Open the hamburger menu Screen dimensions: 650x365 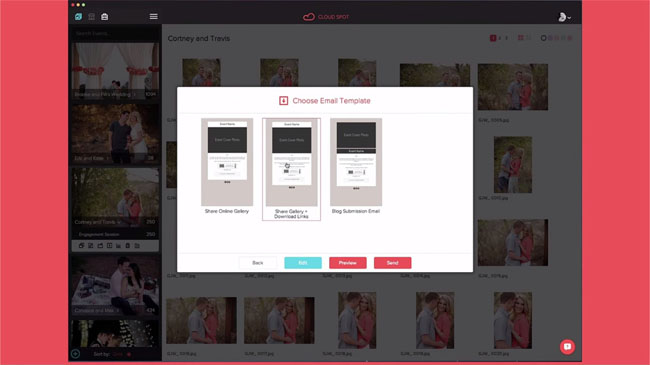(153, 17)
